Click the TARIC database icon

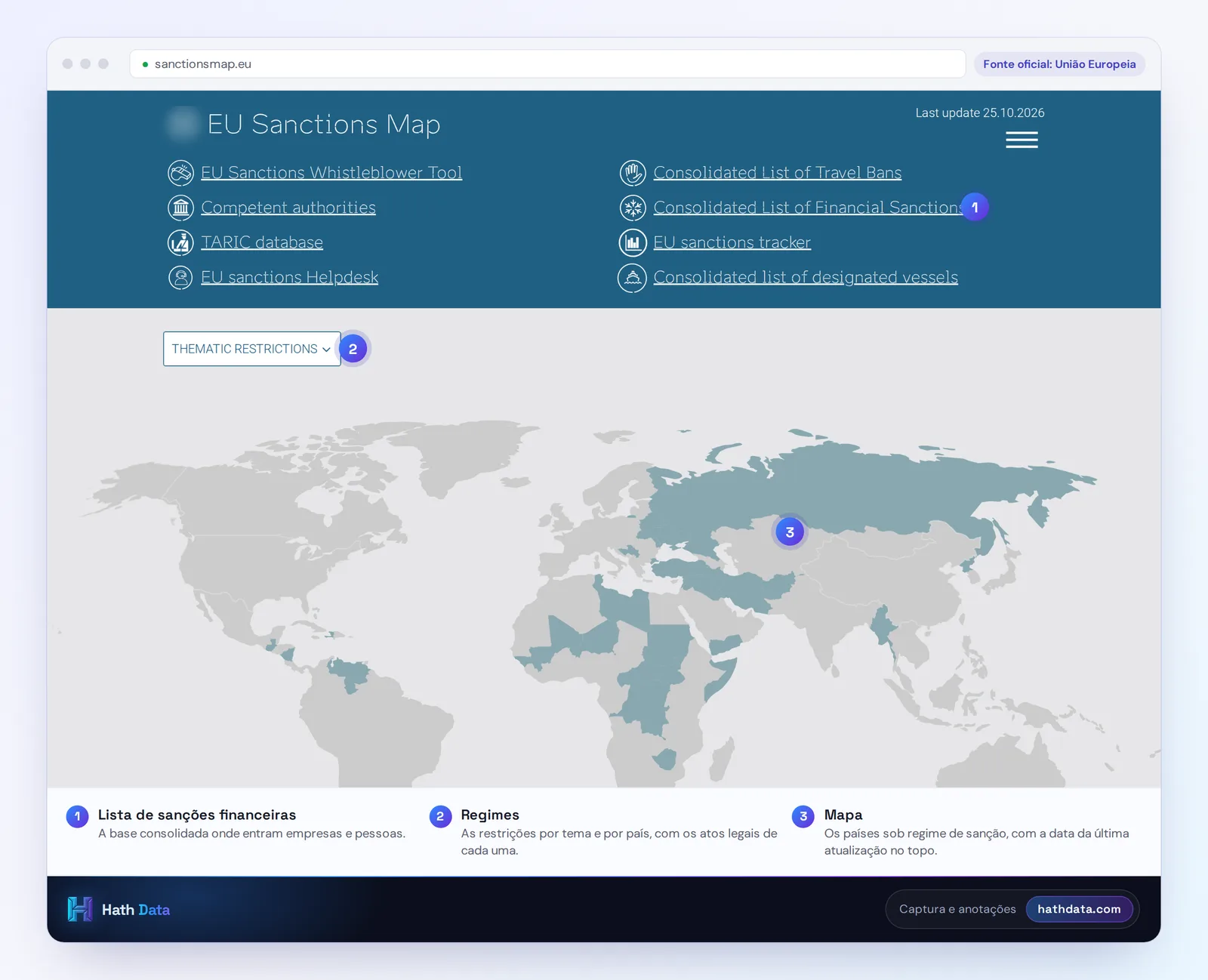pyautogui.click(x=180, y=242)
